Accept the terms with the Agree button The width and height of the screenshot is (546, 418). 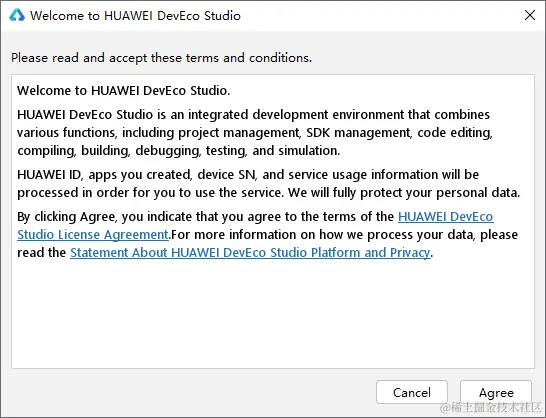point(496,393)
